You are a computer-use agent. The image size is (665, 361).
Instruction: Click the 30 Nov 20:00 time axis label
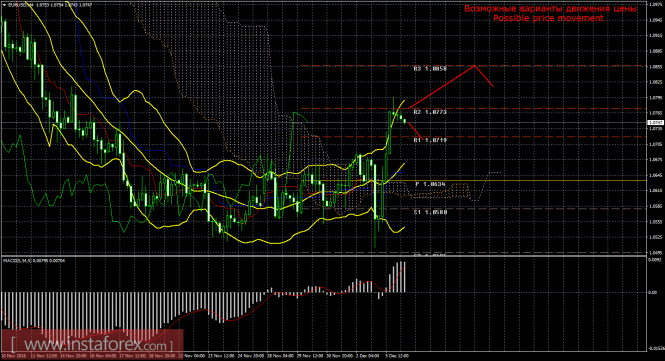pyautogui.click(x=338, y=356)
